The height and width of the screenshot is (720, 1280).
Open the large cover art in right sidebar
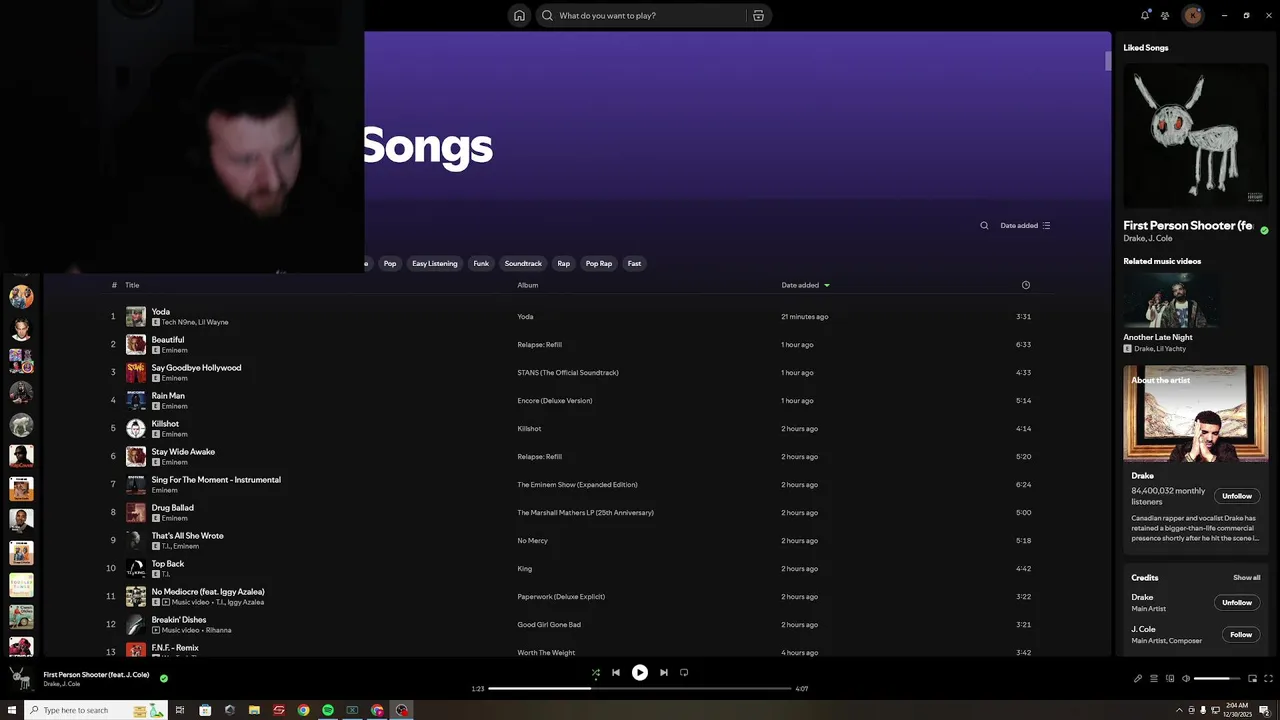[1196, 136]
